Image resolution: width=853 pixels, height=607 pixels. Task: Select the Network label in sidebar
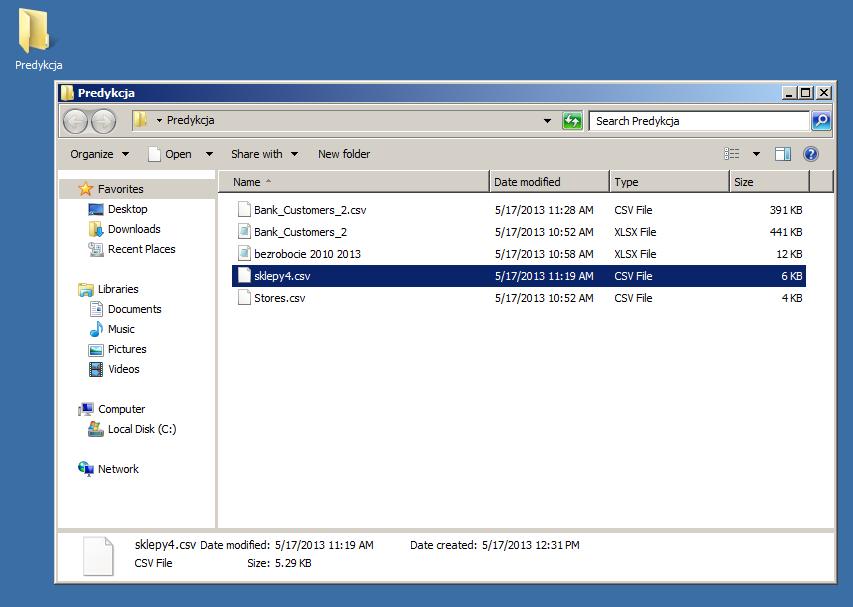[x=118, y=469]
